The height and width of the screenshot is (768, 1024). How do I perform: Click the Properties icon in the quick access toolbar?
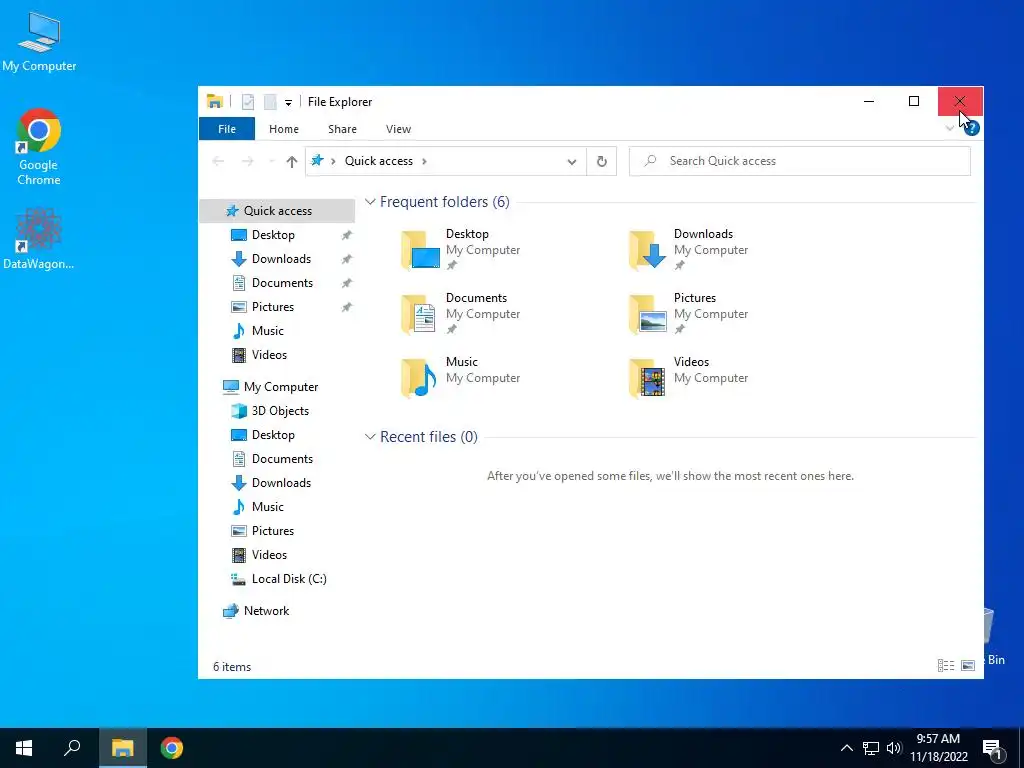tap(248, 102)
